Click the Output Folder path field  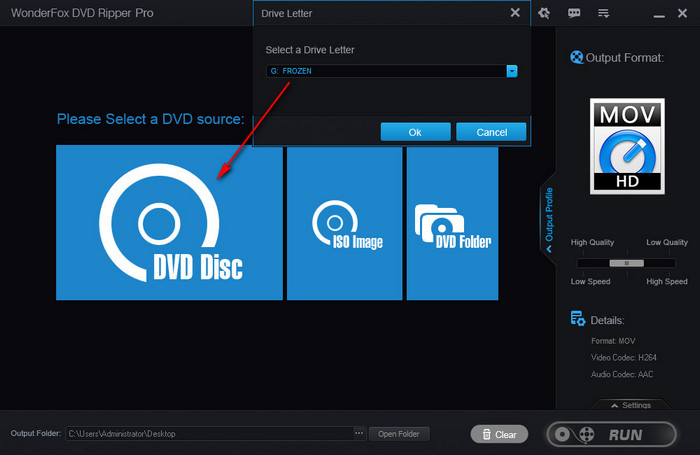pyautogui.click(x=209, y=434)
